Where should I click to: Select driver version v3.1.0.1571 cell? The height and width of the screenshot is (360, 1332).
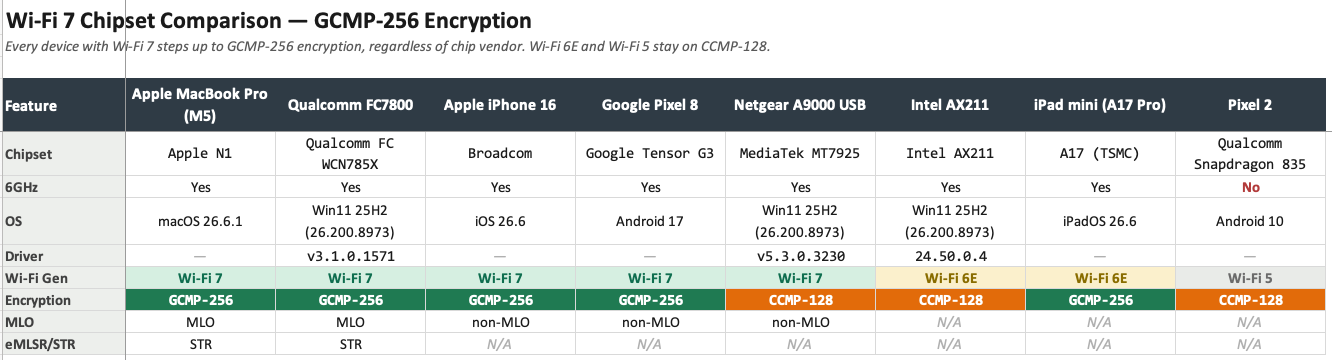tap(350, 256)
